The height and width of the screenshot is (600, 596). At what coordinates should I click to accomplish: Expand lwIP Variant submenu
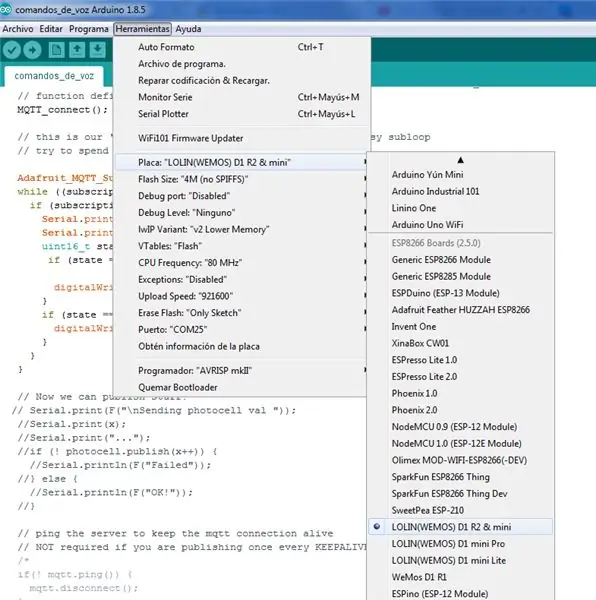pyautogui.click(x=241, y=229)
